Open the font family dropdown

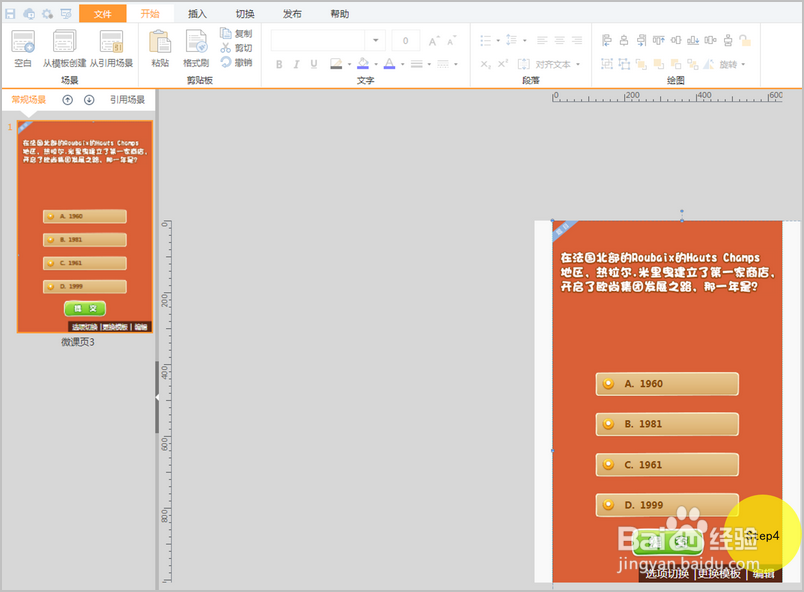click(x=376, y=40)
